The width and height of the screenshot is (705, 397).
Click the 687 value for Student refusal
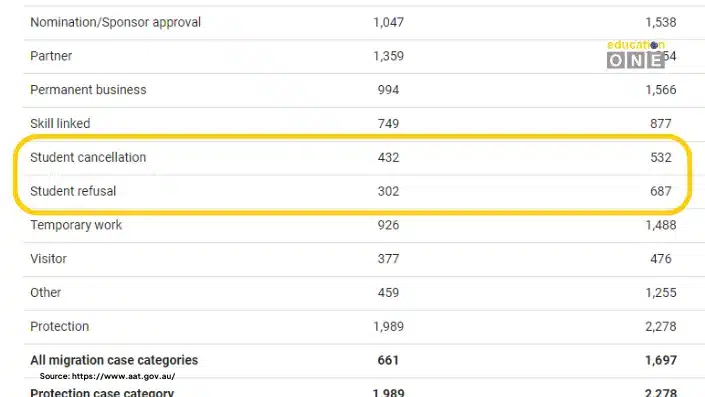(x=660, y=191)
